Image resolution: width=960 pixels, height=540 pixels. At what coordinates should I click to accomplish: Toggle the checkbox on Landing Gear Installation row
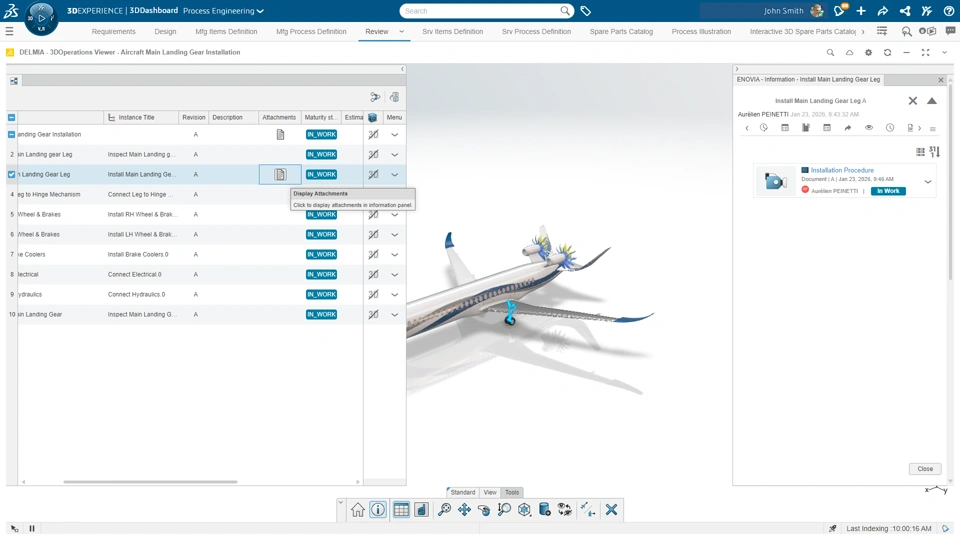click(12, 135)
